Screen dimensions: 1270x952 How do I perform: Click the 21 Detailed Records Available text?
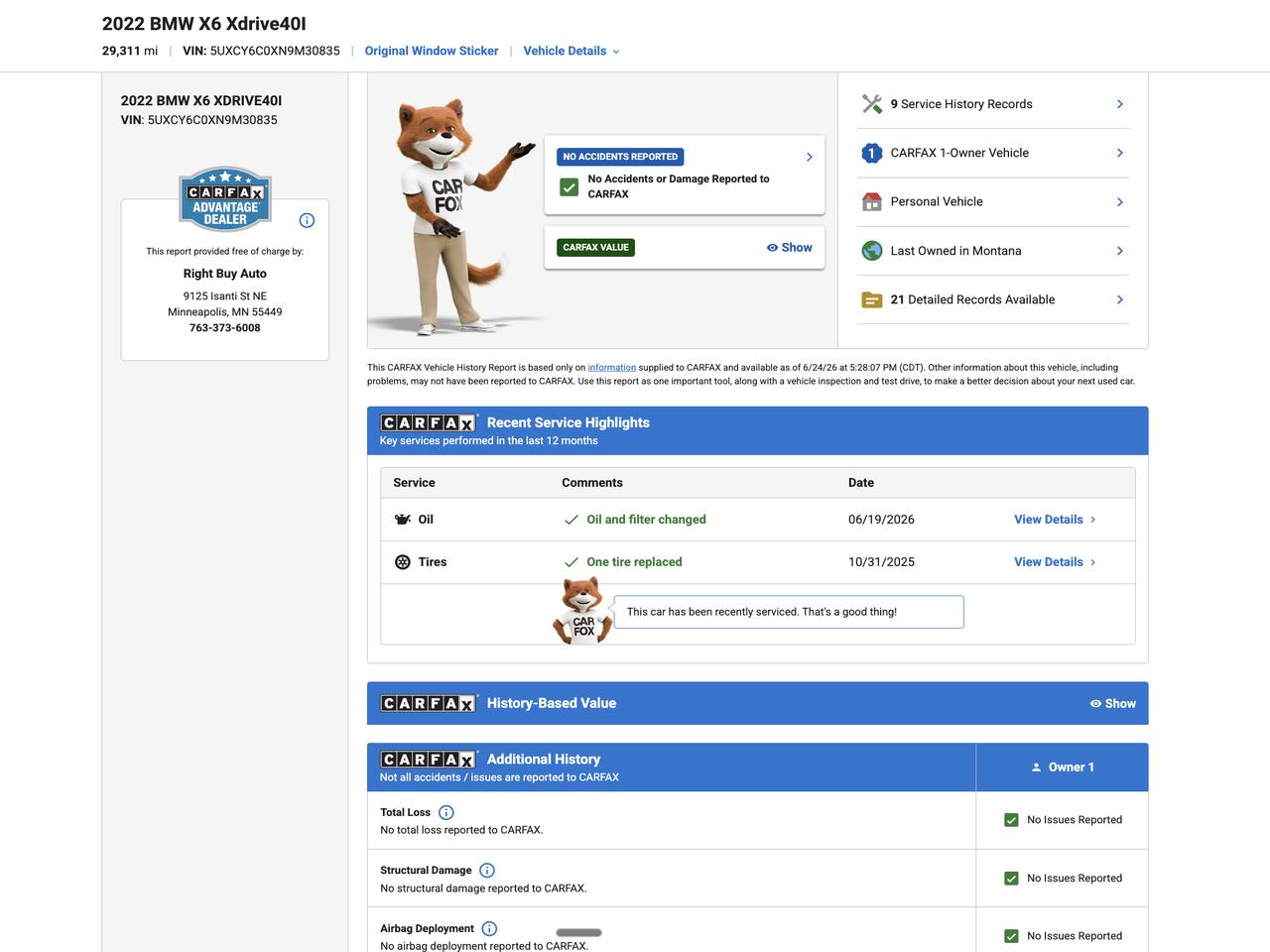tap(972, 299)
